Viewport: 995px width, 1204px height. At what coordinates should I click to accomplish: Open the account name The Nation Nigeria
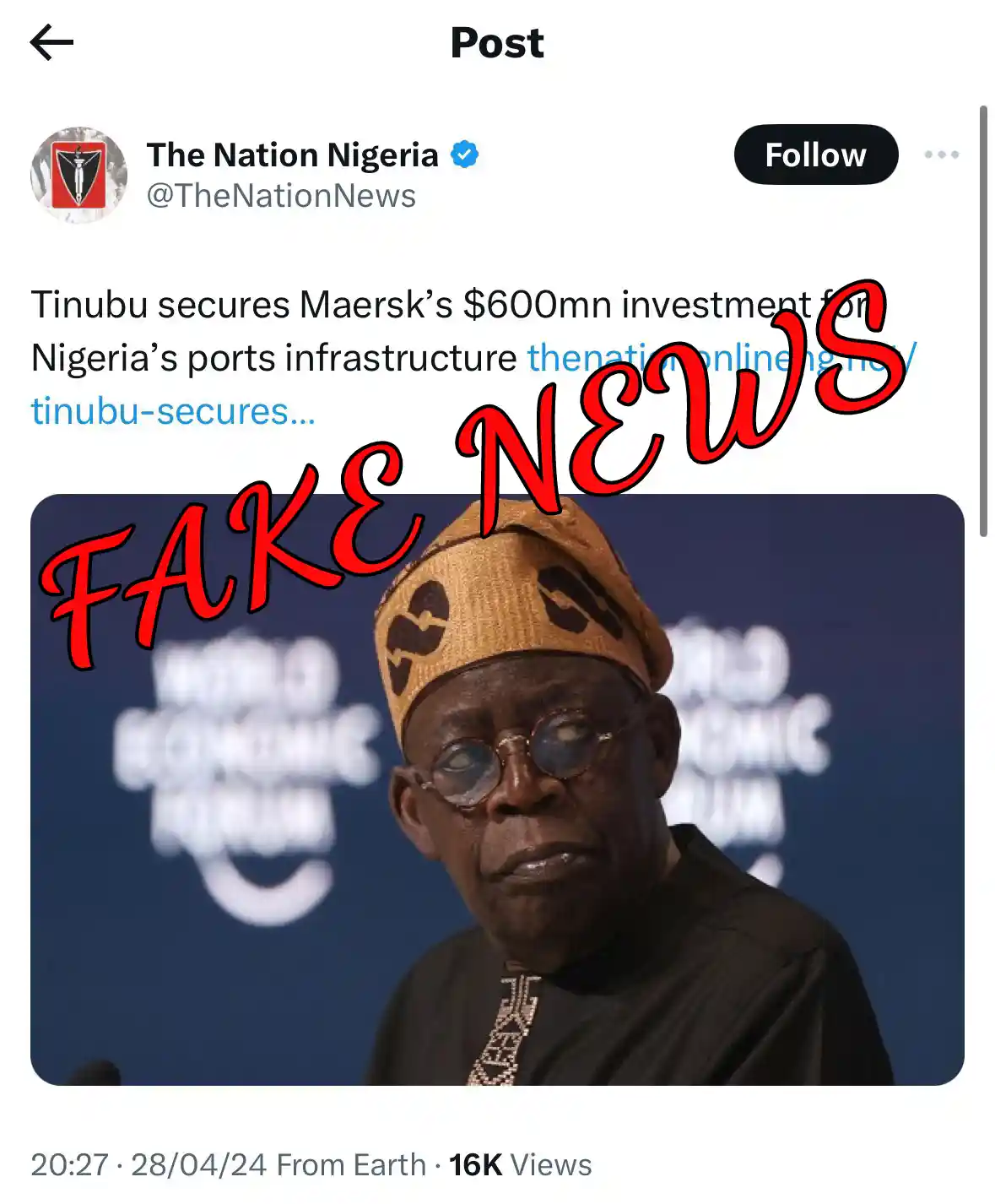click(292, 155)
